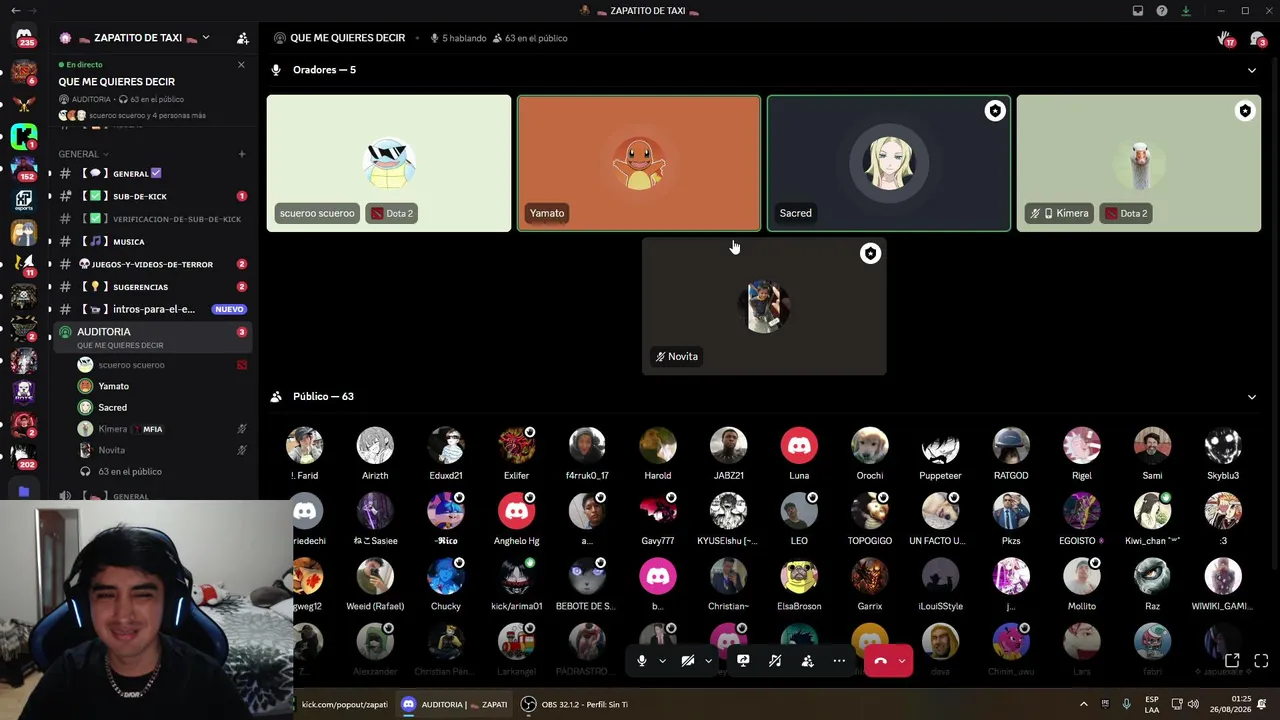
Task: Pop out the stage window
Action: (1232, 661)
